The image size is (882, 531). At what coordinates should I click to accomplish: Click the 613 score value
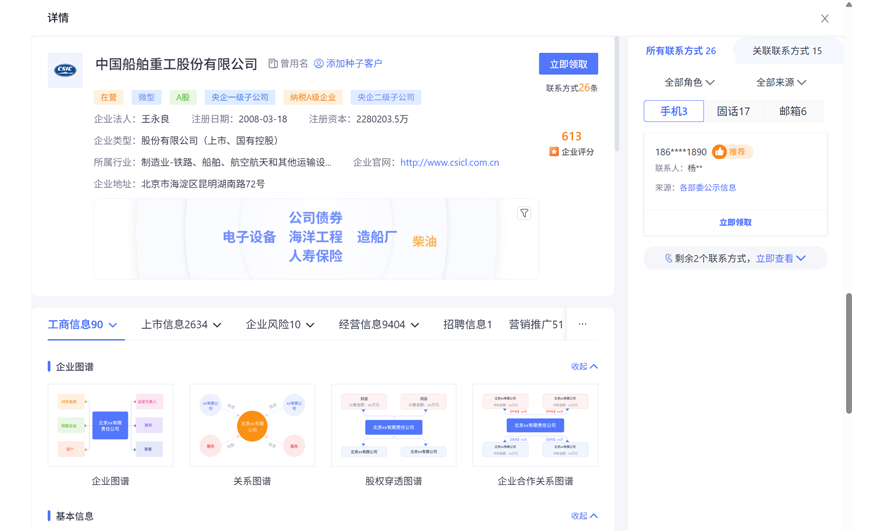click(x=572, y=136)
